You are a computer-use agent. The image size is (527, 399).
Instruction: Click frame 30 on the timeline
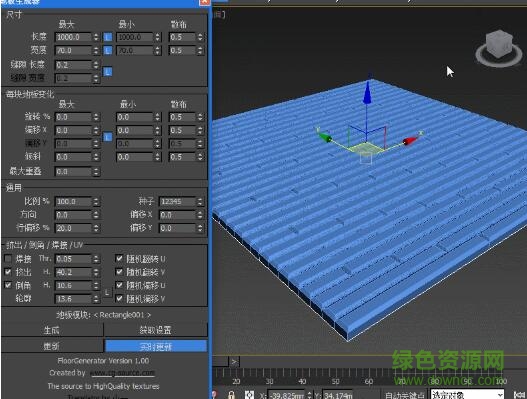pos(269,381)
